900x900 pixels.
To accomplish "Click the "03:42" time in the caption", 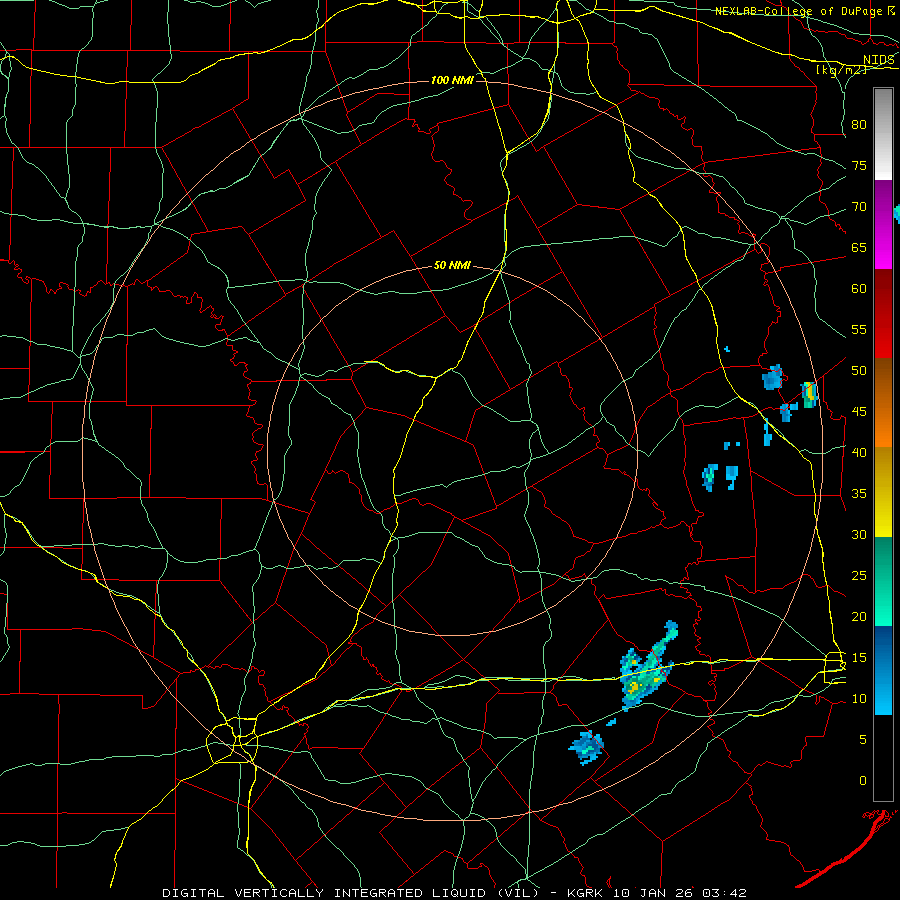I will click(723, 893).
